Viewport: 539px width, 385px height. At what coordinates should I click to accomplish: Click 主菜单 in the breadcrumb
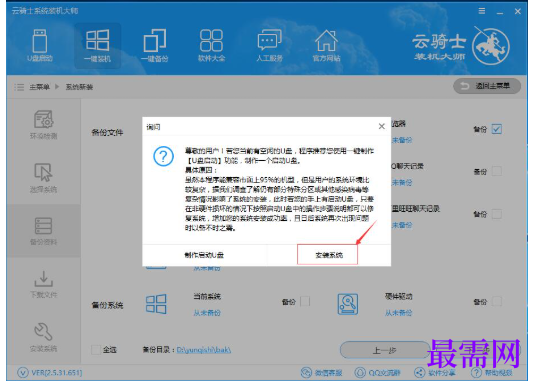point(39,87)
